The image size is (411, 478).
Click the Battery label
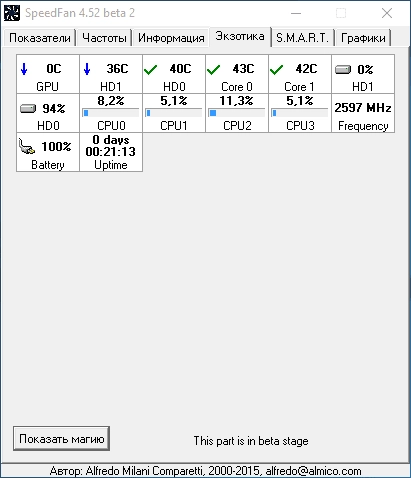(x=48, y=165)
